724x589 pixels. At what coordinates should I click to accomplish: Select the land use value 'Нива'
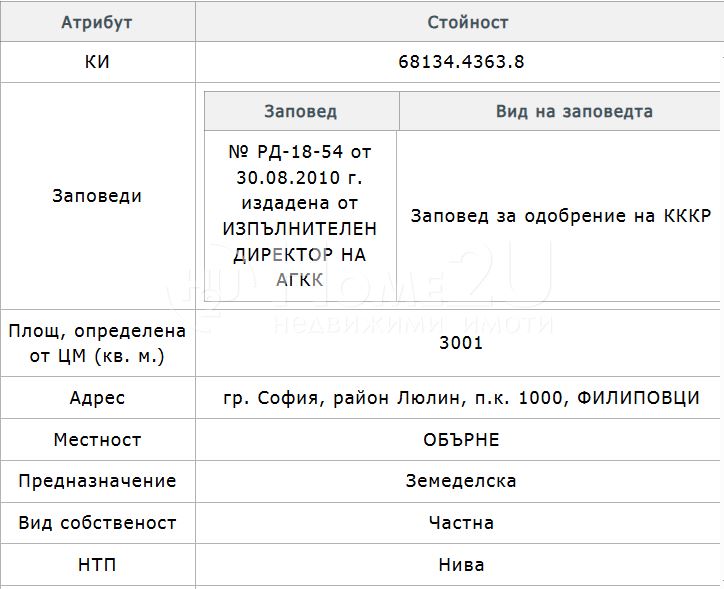[461, 565]
